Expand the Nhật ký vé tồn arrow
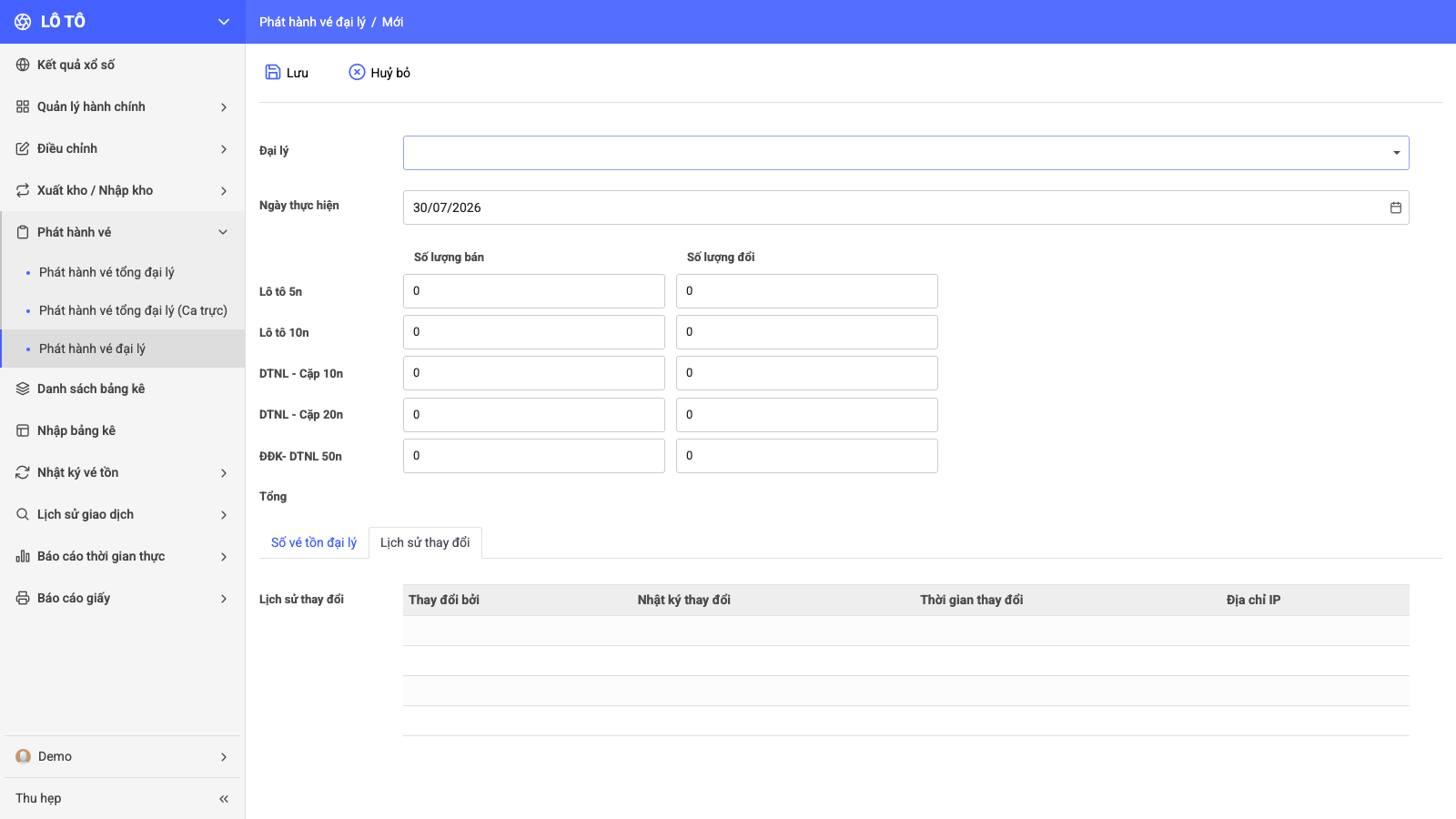Viewport: 1456px width, 819px height. pyautogui.click(x=224, y=472)
